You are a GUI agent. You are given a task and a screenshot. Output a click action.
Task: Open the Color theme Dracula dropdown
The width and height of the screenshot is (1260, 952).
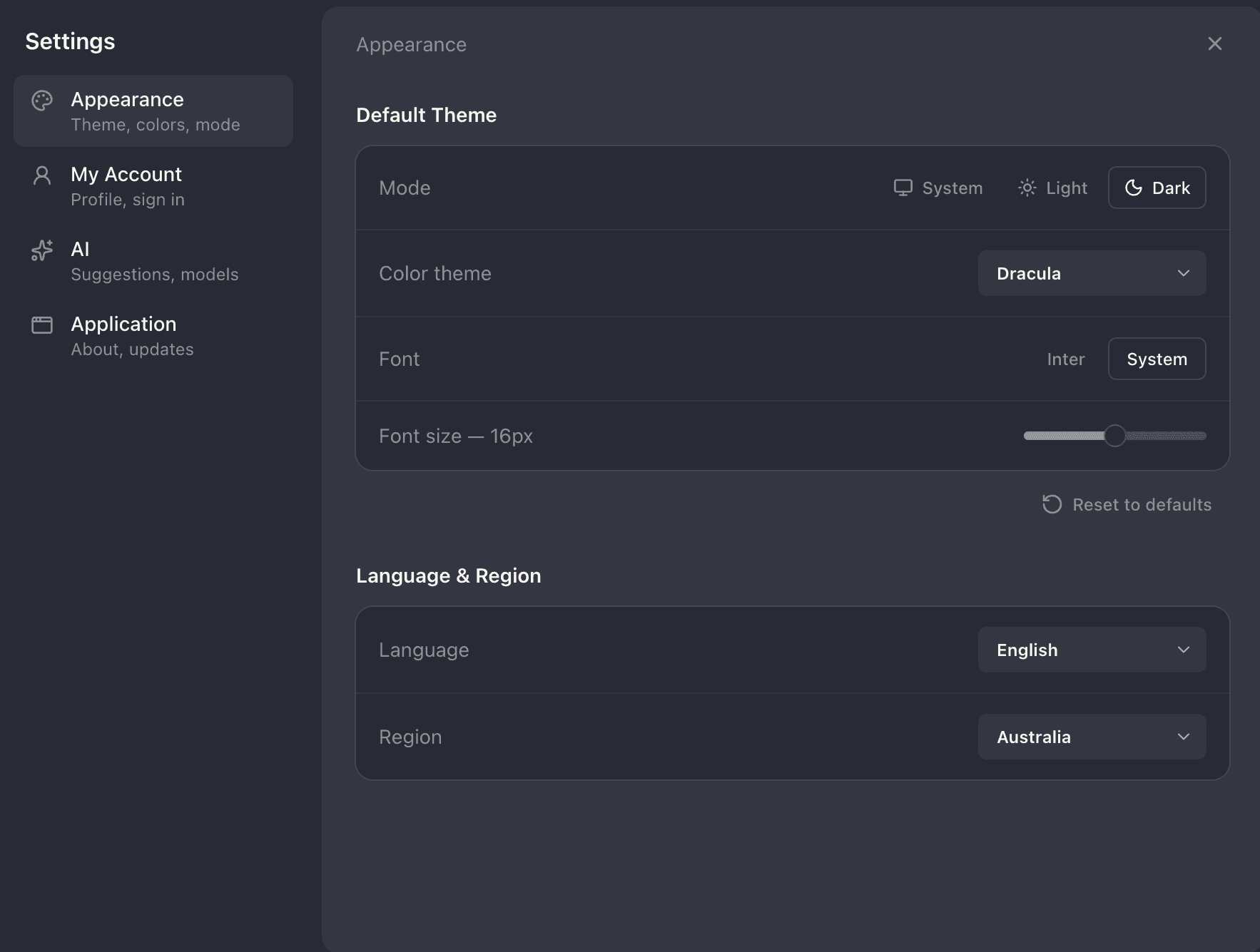pos(1092,273)
